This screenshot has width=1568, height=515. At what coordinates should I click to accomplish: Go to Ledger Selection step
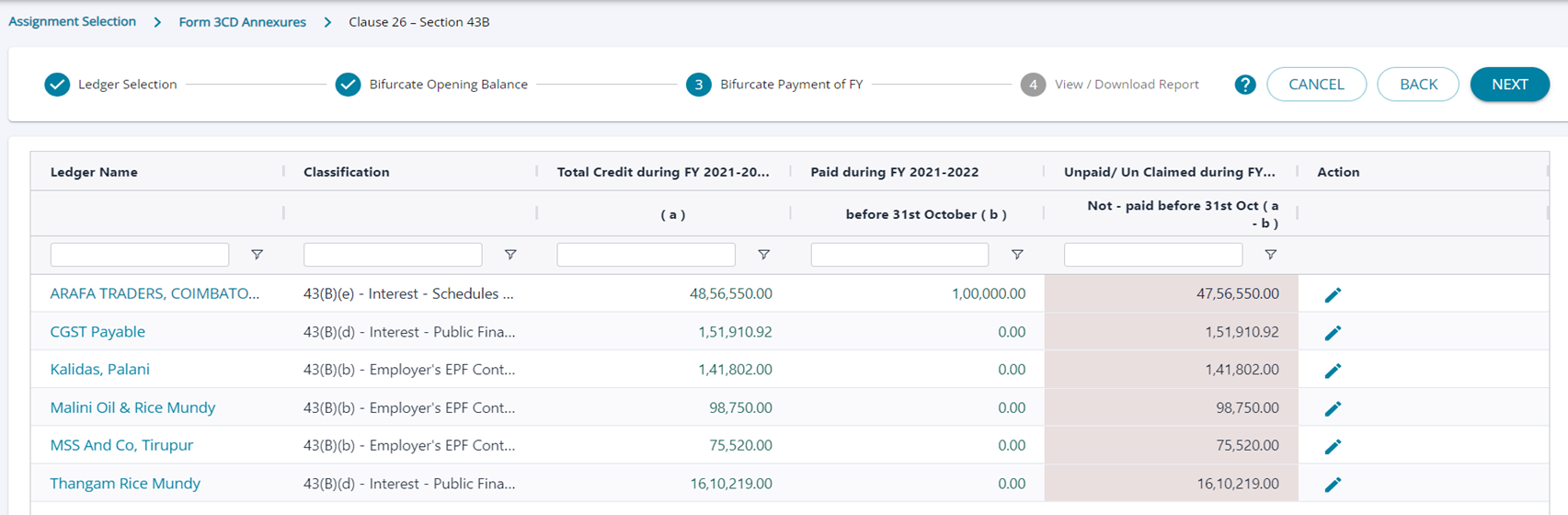[x=110, y=85]
